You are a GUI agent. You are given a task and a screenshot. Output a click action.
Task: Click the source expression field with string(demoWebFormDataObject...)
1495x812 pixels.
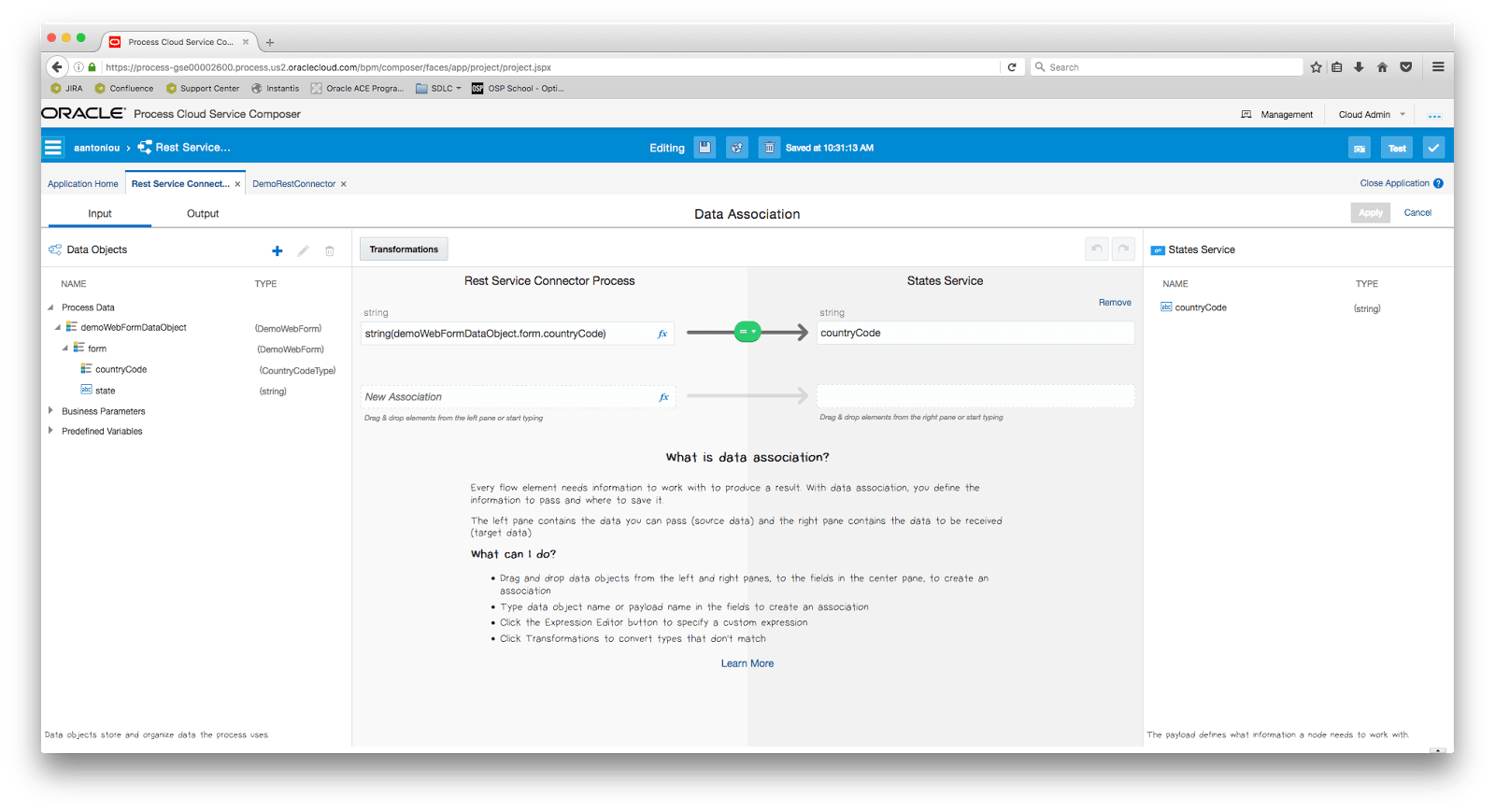pos(519,334)
